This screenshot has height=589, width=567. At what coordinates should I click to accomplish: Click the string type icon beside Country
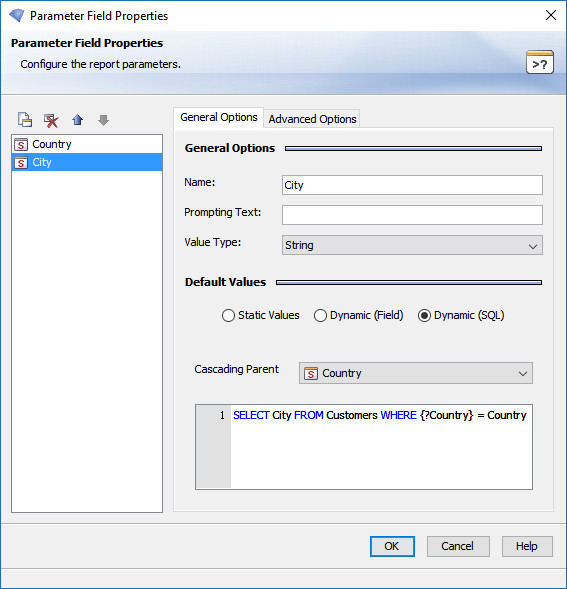click(21, 144)
